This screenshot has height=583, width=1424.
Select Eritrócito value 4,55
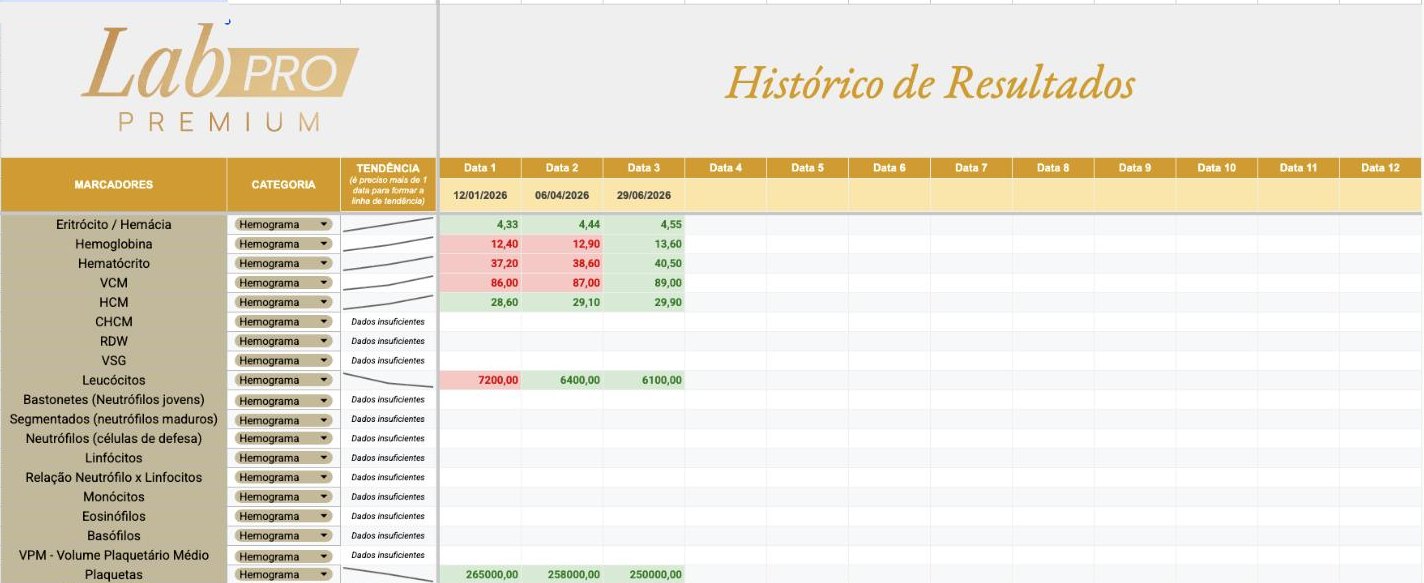tap(644, 225)
